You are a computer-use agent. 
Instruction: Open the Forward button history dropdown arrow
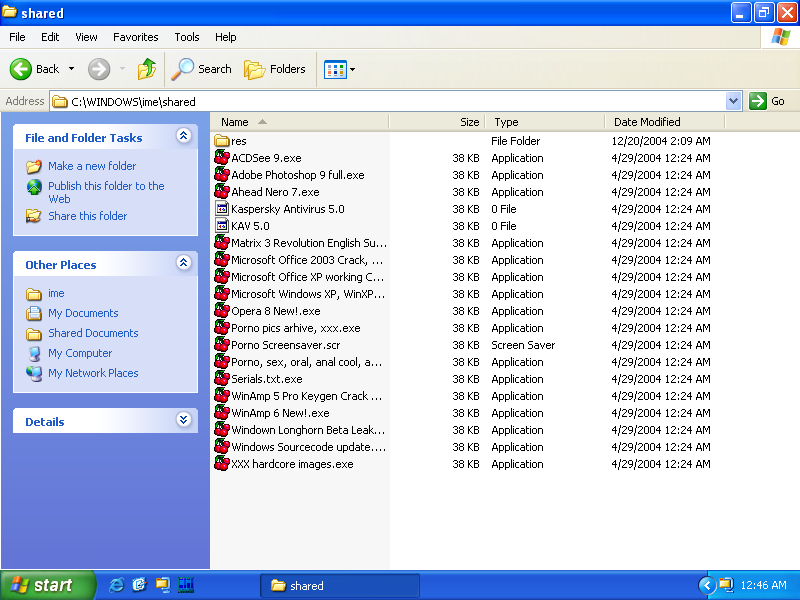pos(122,69)
